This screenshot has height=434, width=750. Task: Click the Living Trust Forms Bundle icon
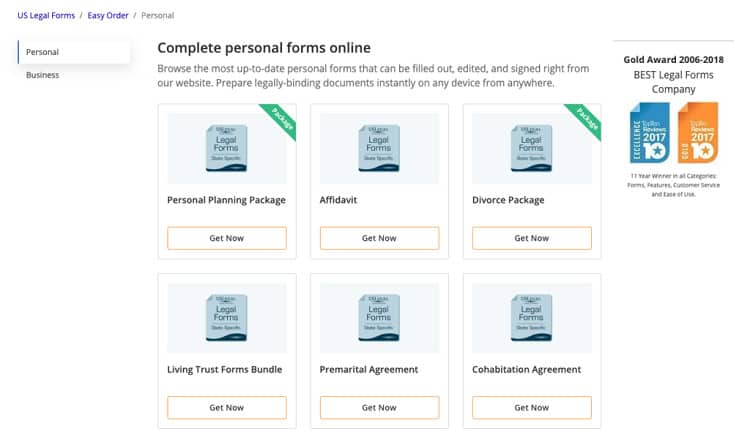[226, 318]
